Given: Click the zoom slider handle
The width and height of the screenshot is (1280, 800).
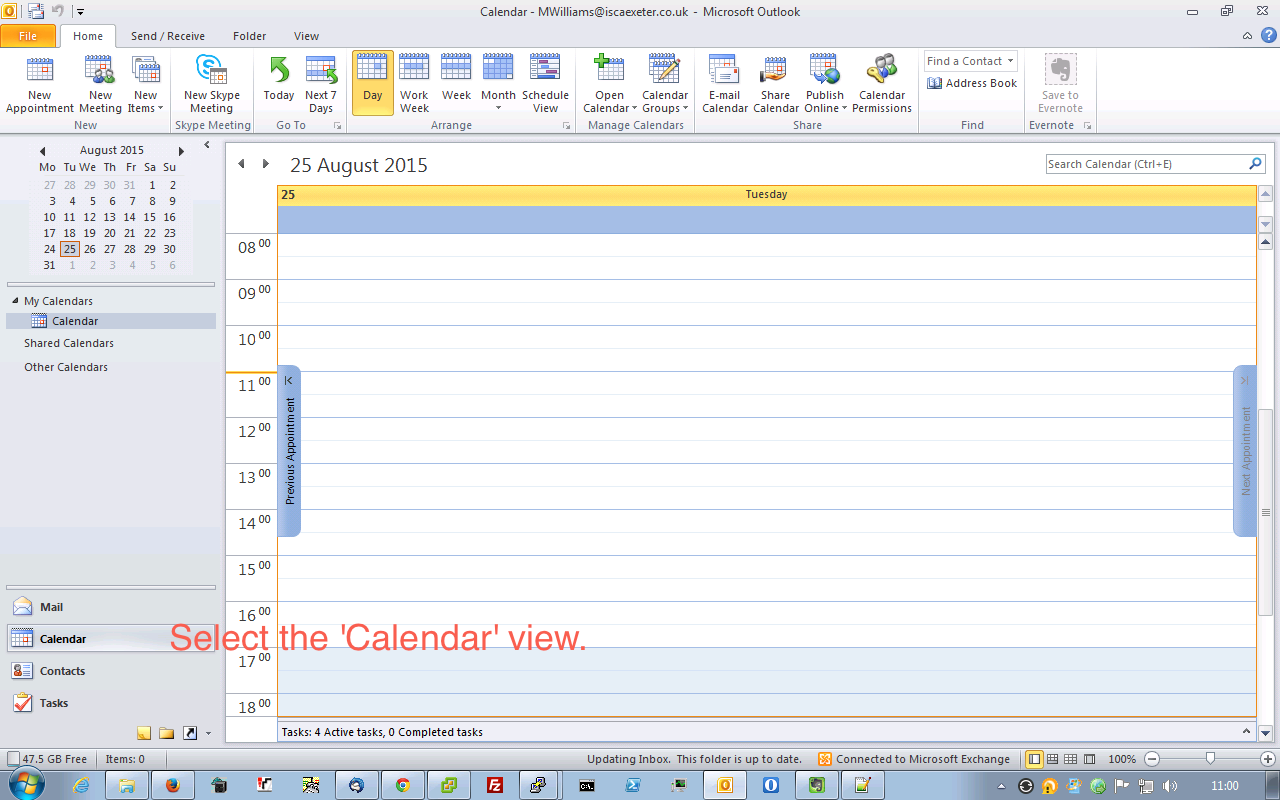Looking at the screenshot, I should pyautogui.click(x=1210, y=759).
